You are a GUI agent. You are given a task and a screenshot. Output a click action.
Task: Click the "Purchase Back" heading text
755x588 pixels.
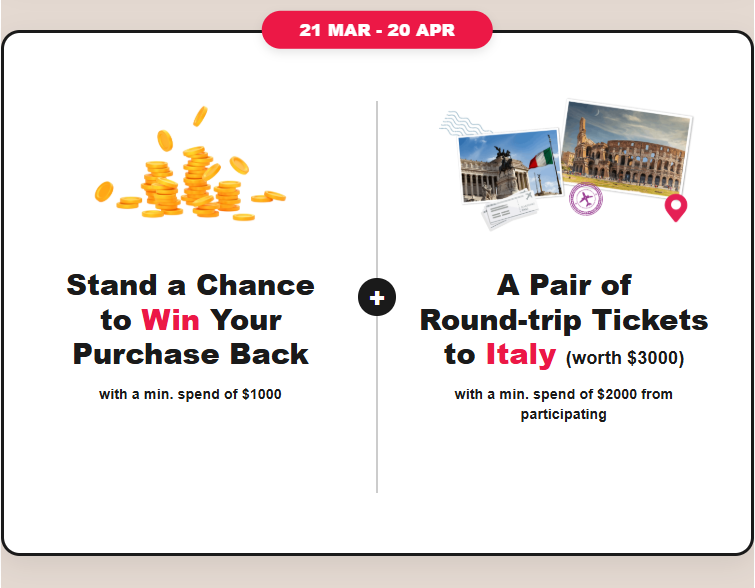190,354
